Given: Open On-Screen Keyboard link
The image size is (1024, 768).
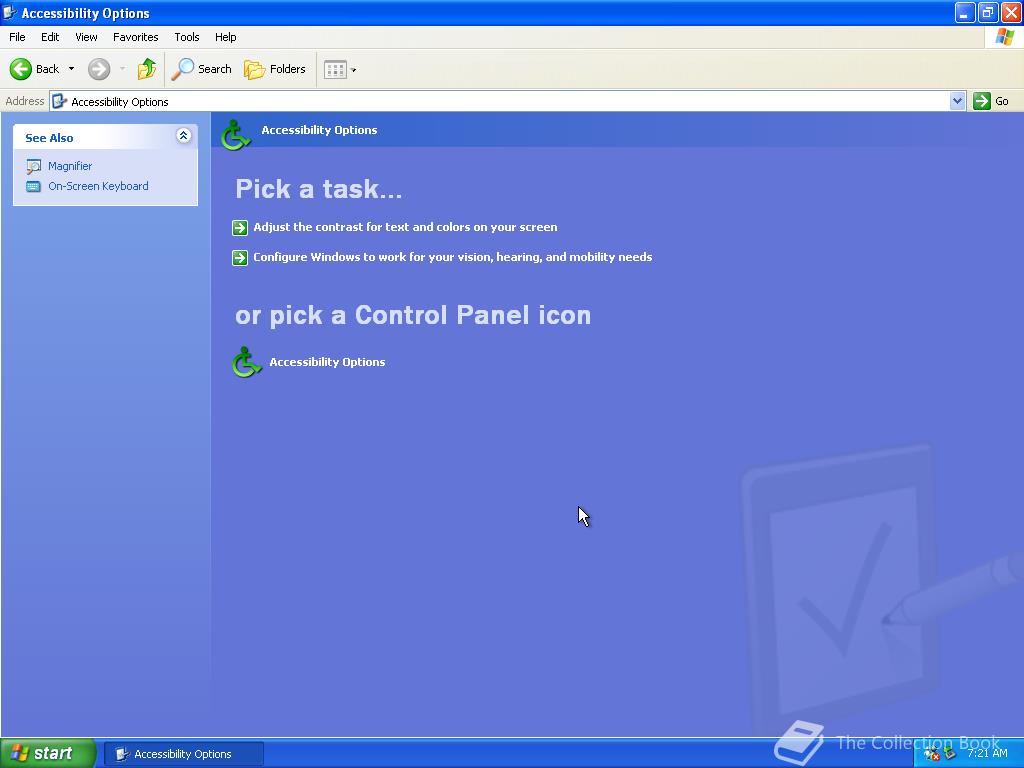Looking at the screenshot, I should (98, 186).
